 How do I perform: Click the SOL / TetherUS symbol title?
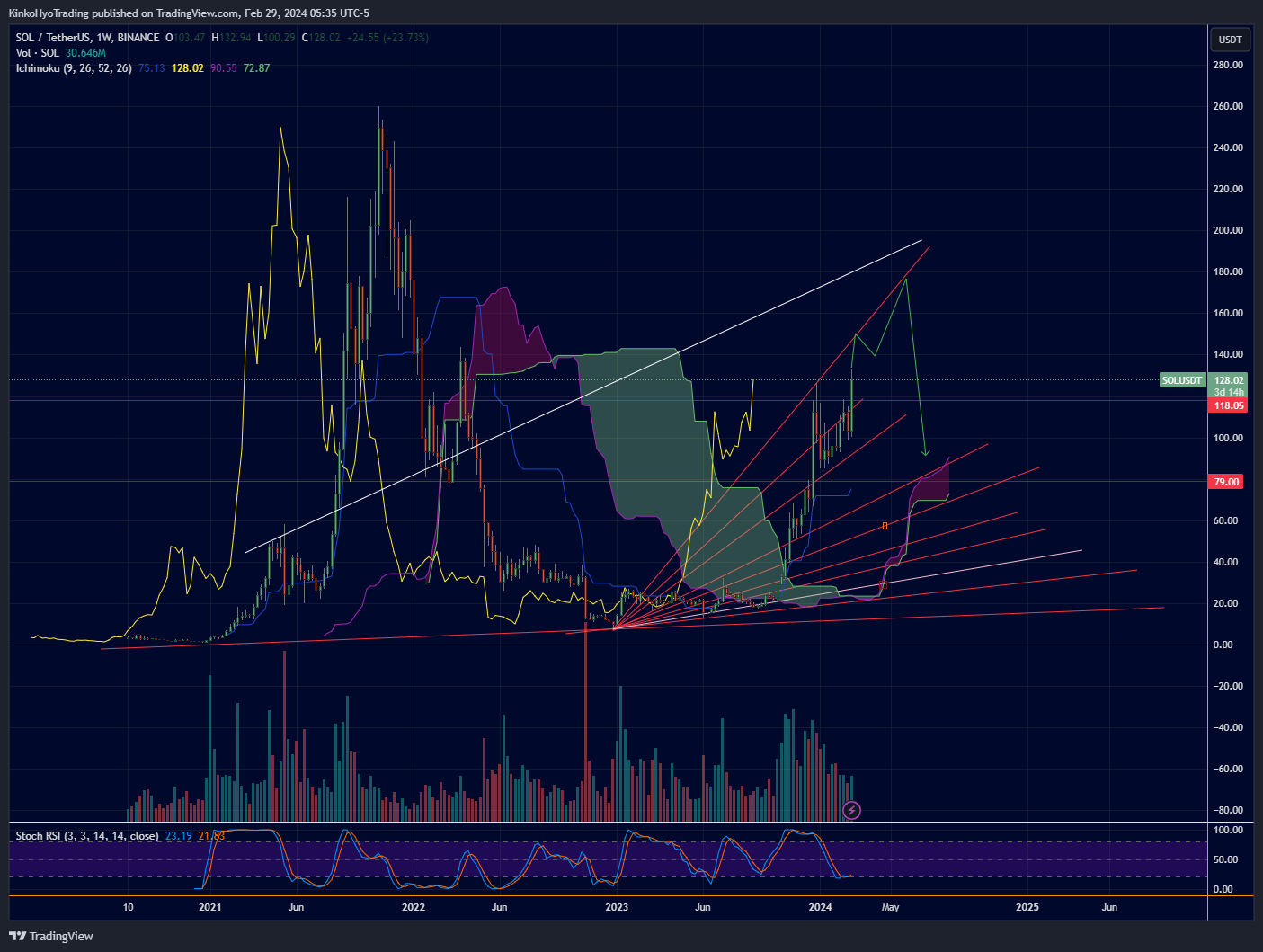52,38
